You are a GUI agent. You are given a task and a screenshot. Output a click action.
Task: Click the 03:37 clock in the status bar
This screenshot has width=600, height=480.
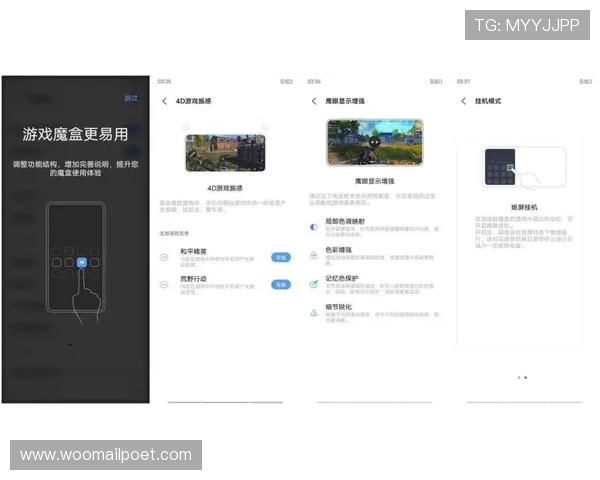click(463, 82)
